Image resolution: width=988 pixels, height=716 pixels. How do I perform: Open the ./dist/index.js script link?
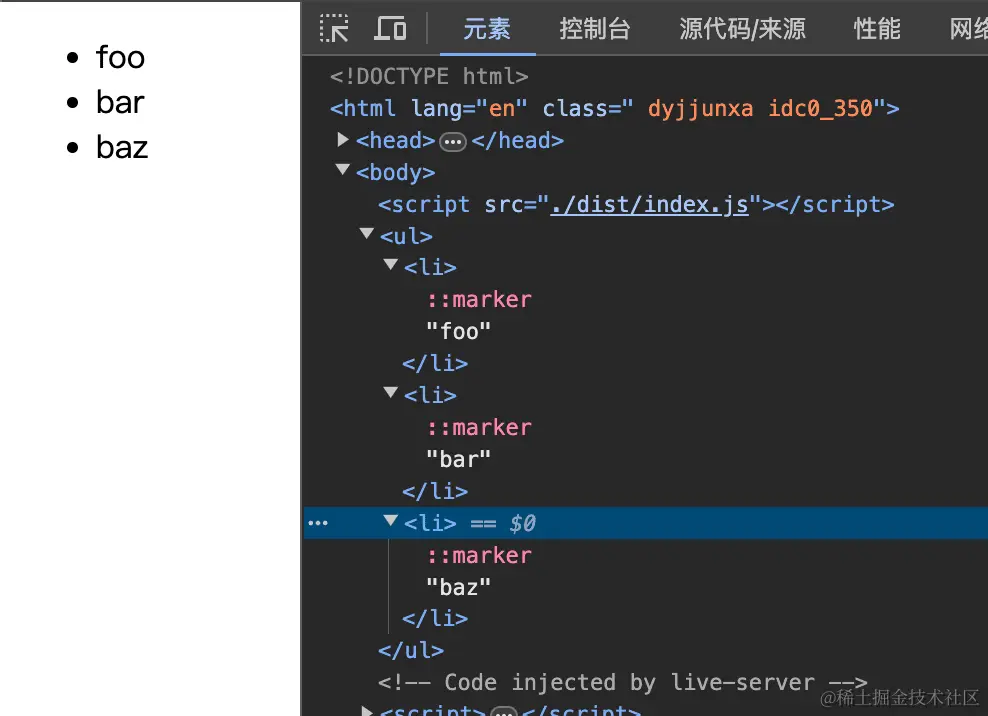click(649, 205)
